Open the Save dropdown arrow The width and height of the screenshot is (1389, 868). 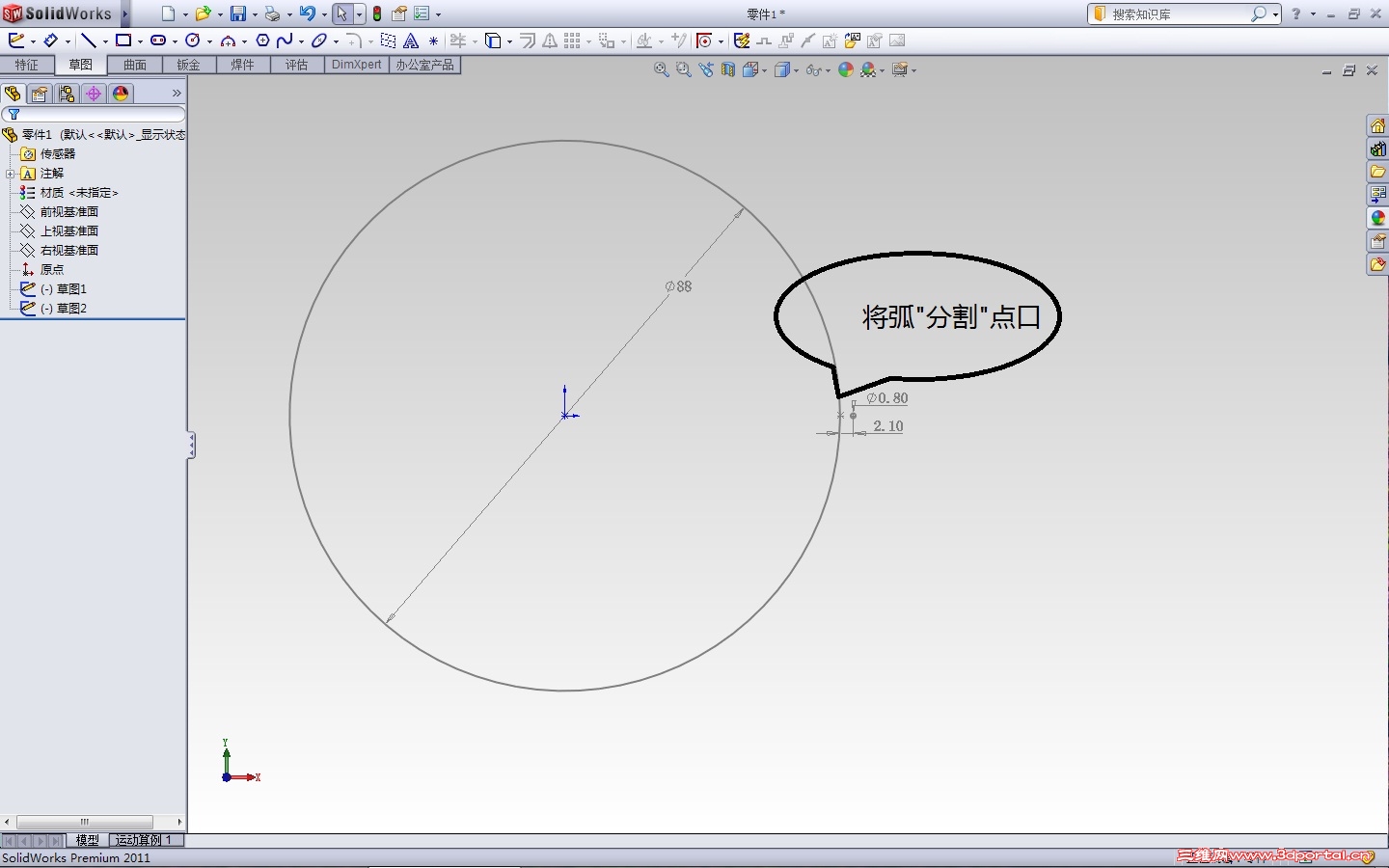[255, 14]
